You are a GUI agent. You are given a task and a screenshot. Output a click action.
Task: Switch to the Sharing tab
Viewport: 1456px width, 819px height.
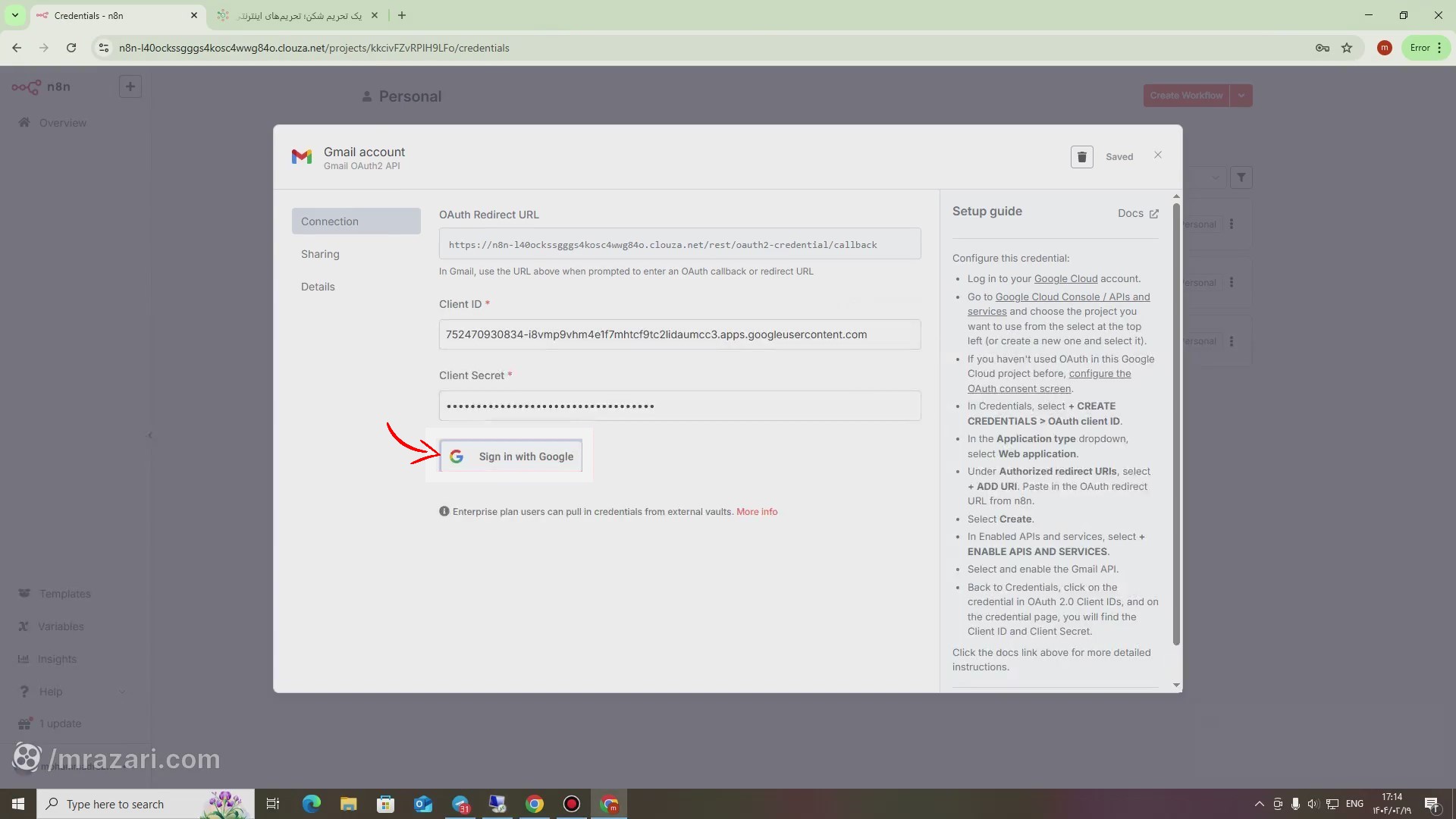point(320,253)
